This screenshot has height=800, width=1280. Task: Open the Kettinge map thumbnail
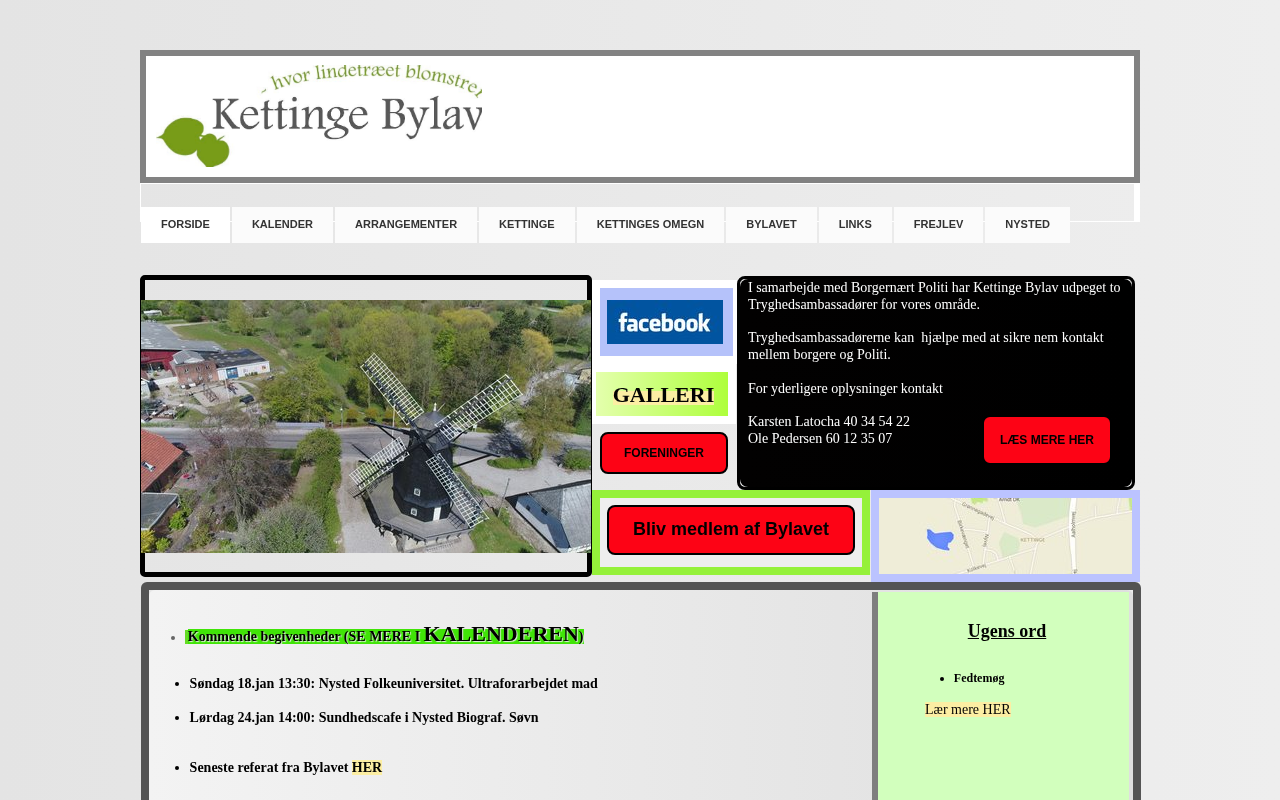1005,536
